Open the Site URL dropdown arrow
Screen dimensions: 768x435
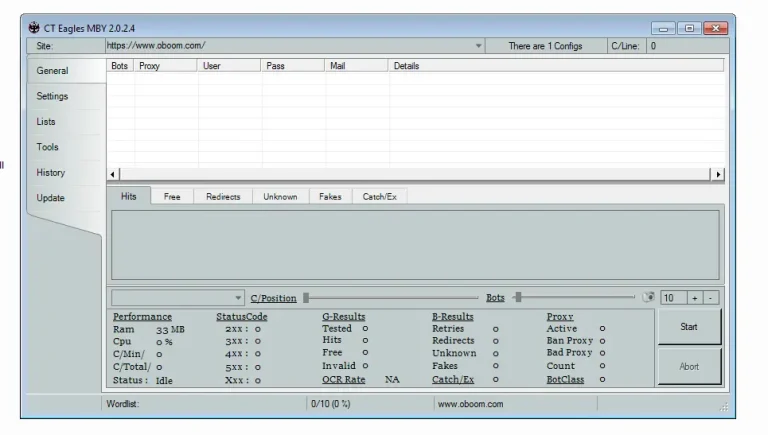[478, 46]
